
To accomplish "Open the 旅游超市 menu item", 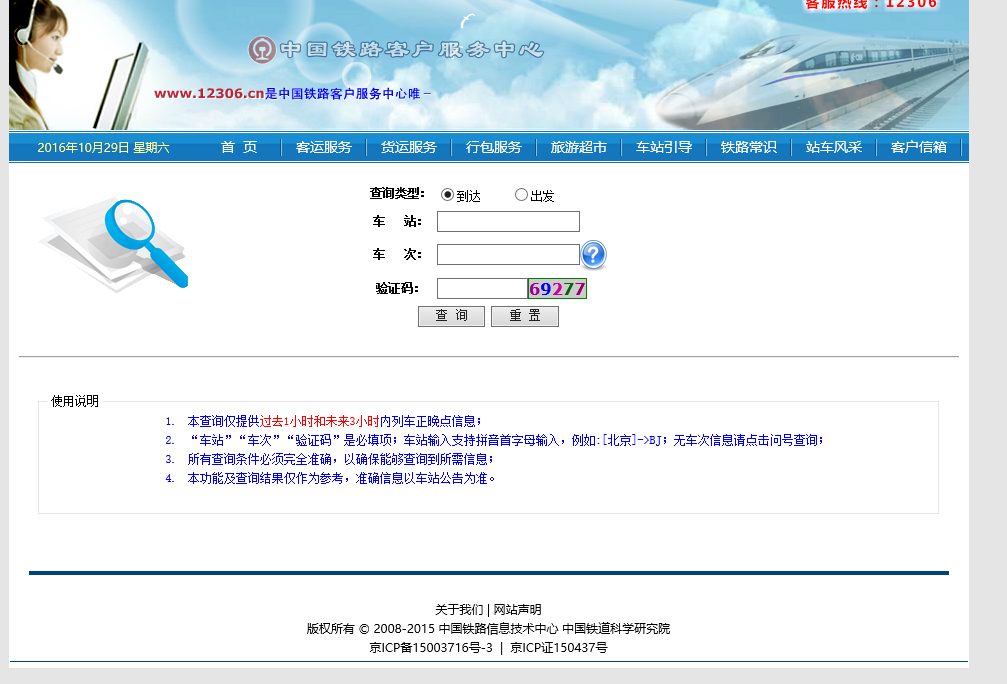I will click(x=579, y=147).
